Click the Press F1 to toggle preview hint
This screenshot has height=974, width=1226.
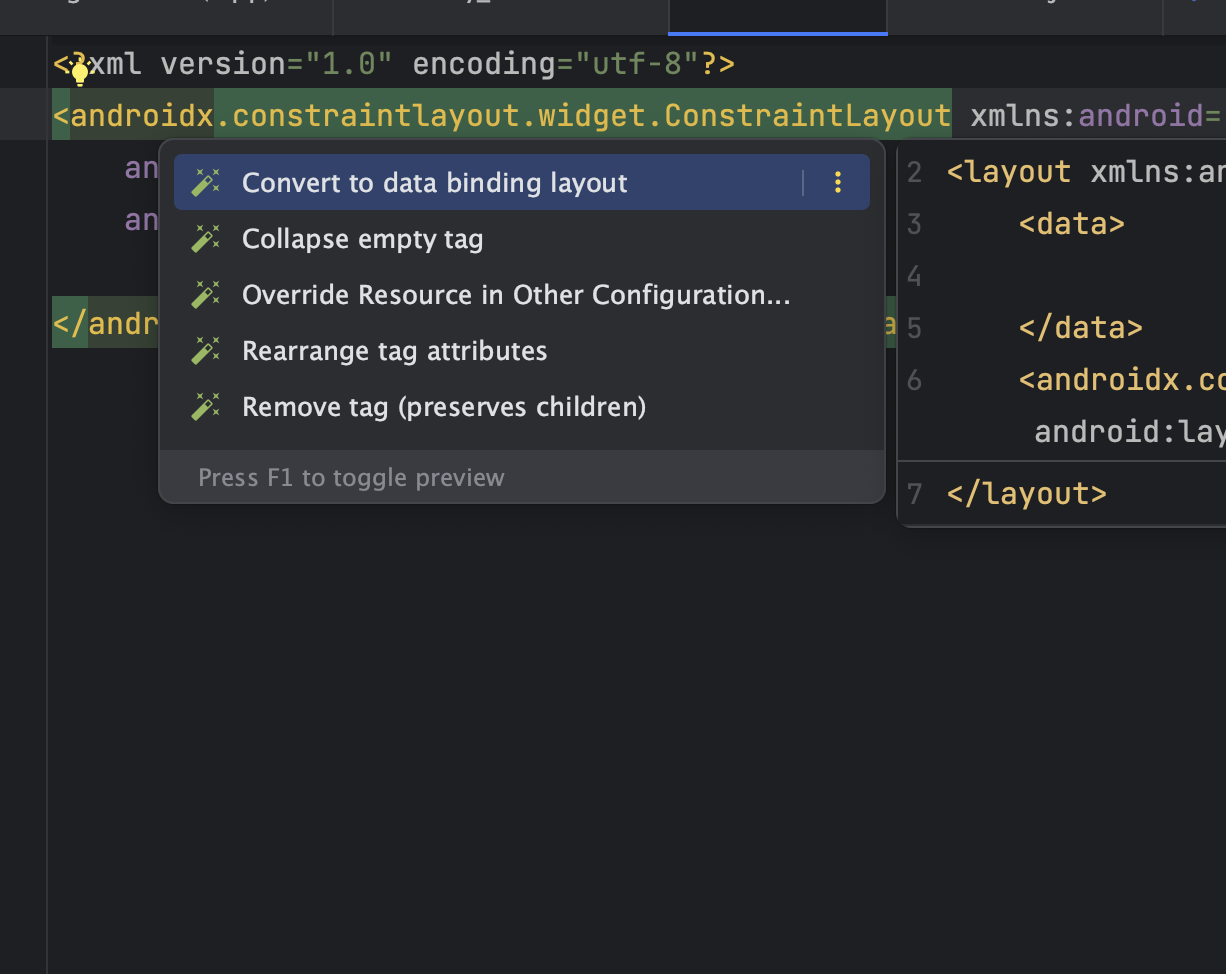pyautogui.click(x=351, y=478)
